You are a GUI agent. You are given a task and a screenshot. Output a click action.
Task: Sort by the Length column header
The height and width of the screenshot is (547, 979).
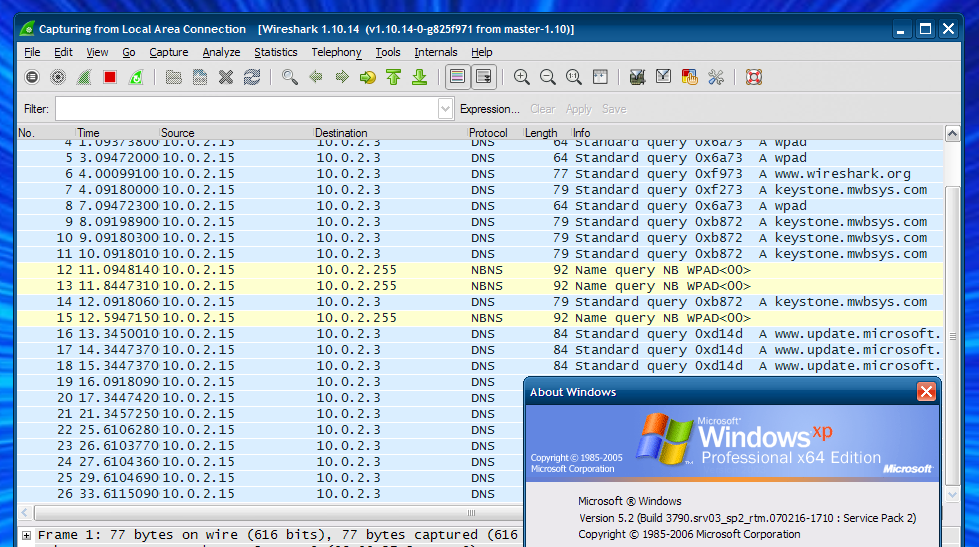pos(546,132)
